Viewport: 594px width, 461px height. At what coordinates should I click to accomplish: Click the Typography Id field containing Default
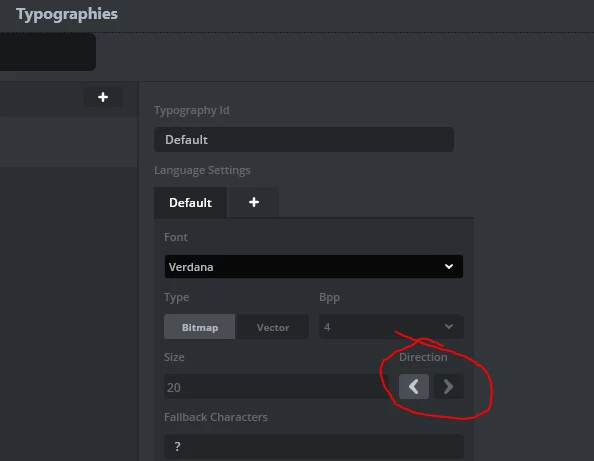(304, 140)
